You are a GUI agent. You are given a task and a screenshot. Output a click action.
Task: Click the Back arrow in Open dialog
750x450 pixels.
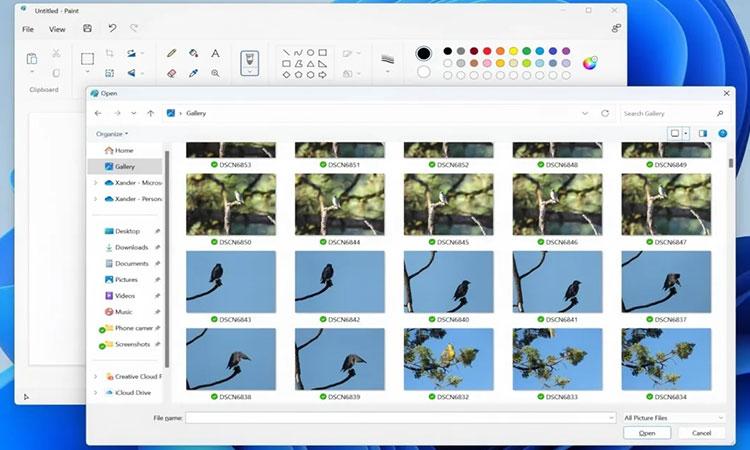click(98, 113)
